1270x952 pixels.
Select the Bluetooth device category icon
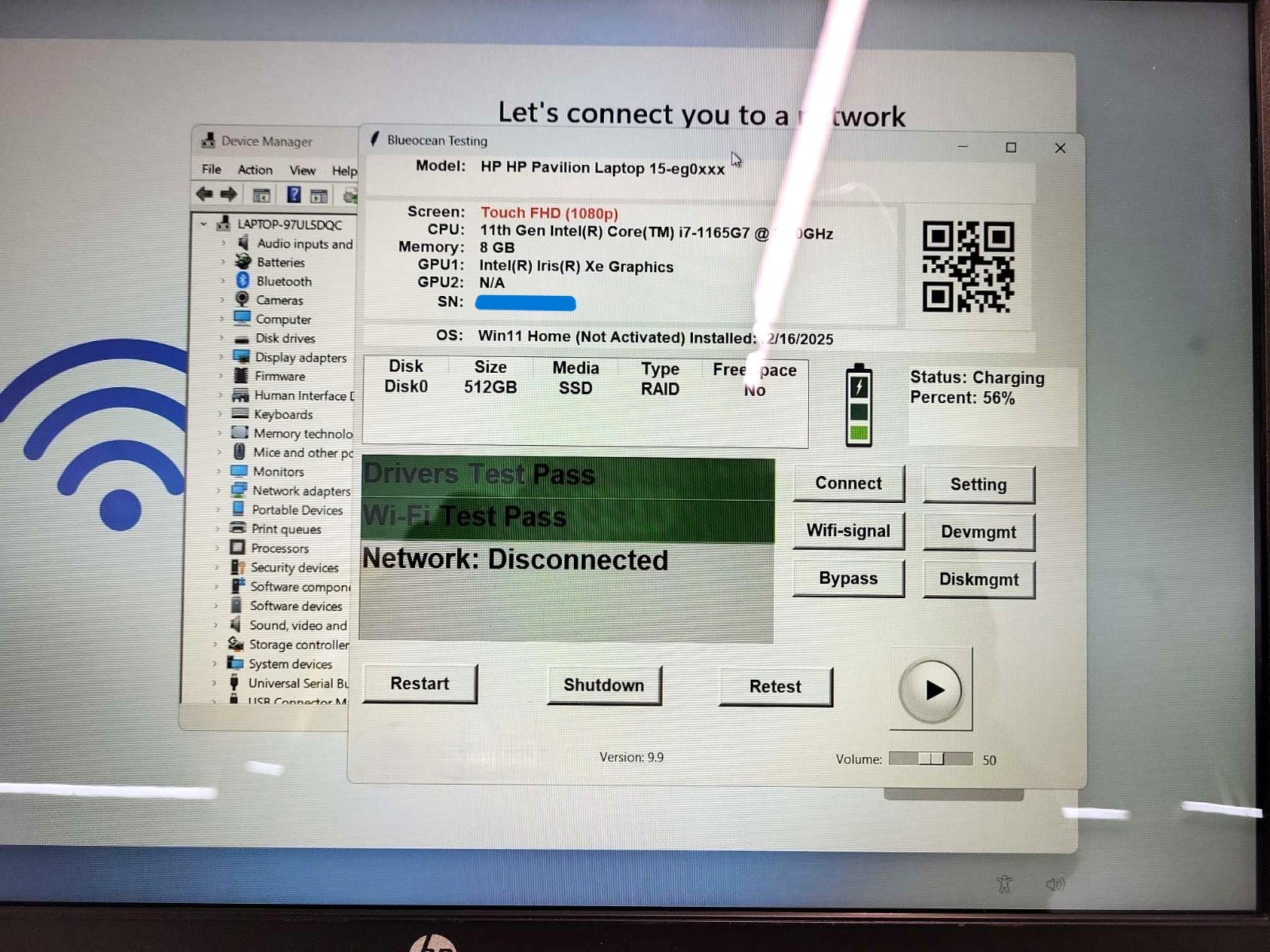243,280
